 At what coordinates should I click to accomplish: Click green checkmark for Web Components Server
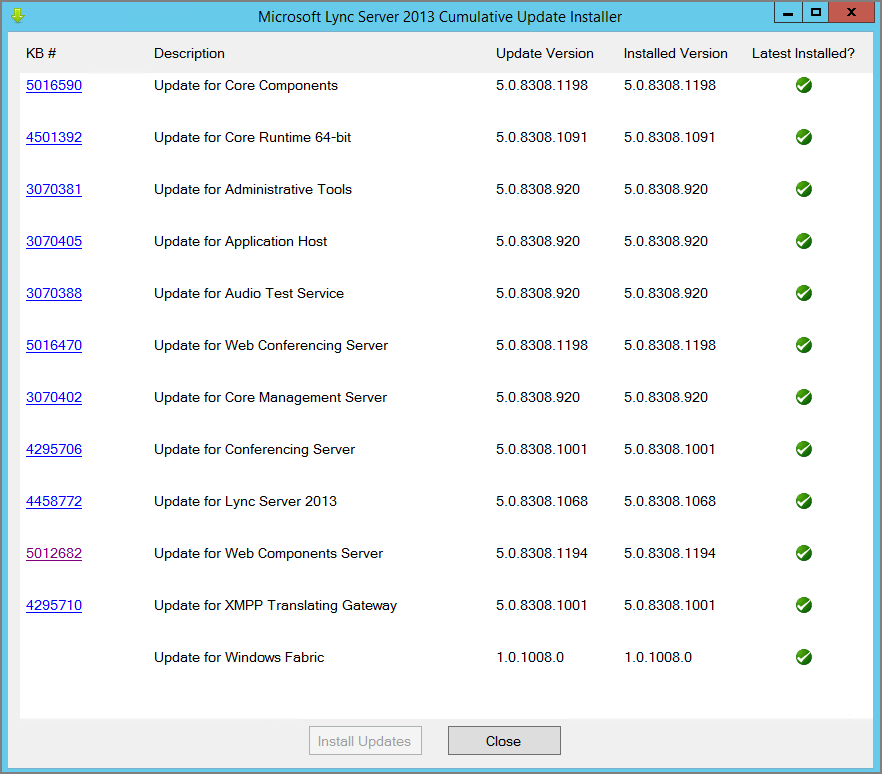803,553
